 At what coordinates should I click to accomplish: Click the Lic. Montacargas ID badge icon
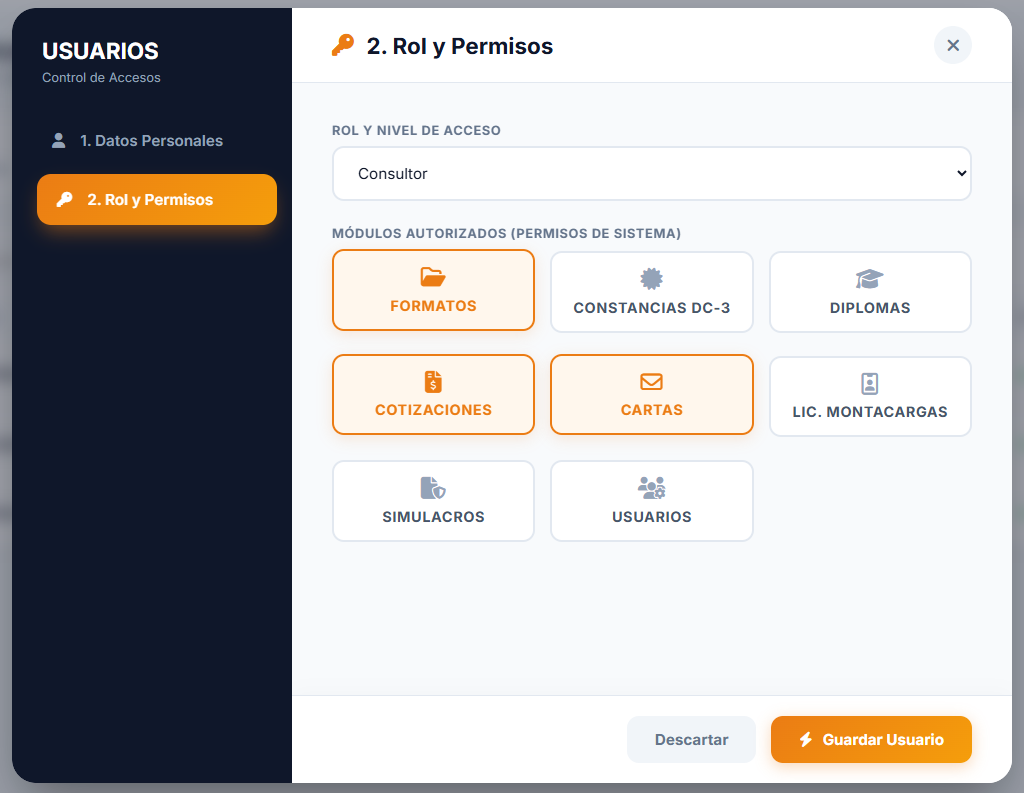869,383
